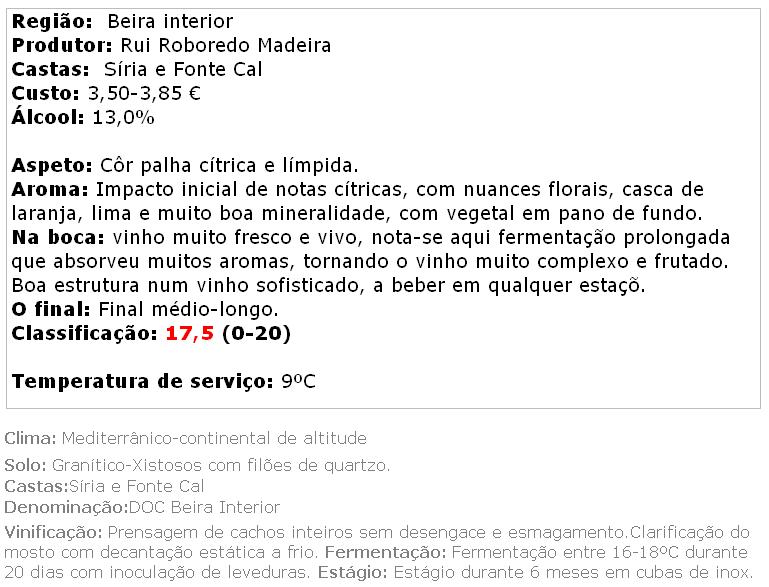Click the bold 'Fermentação:' grey label
769x587 pixels.
click(x=386, y=552)
